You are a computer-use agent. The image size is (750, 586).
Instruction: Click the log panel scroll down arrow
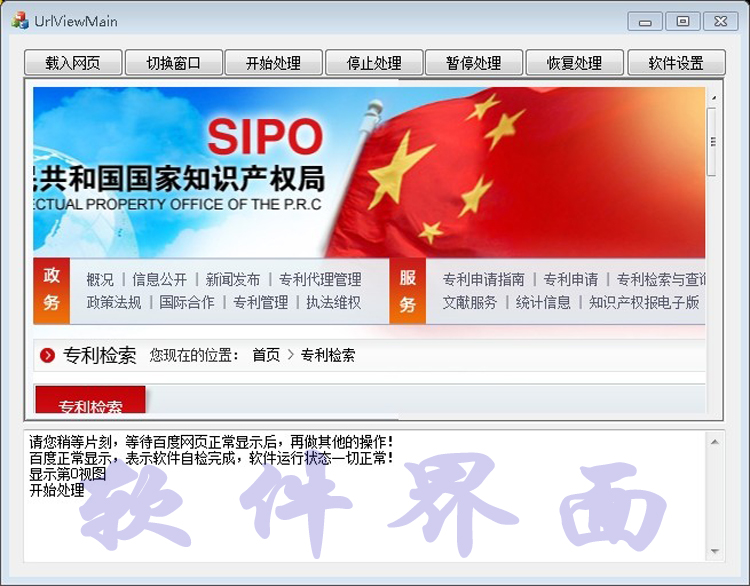coord(715,552)
